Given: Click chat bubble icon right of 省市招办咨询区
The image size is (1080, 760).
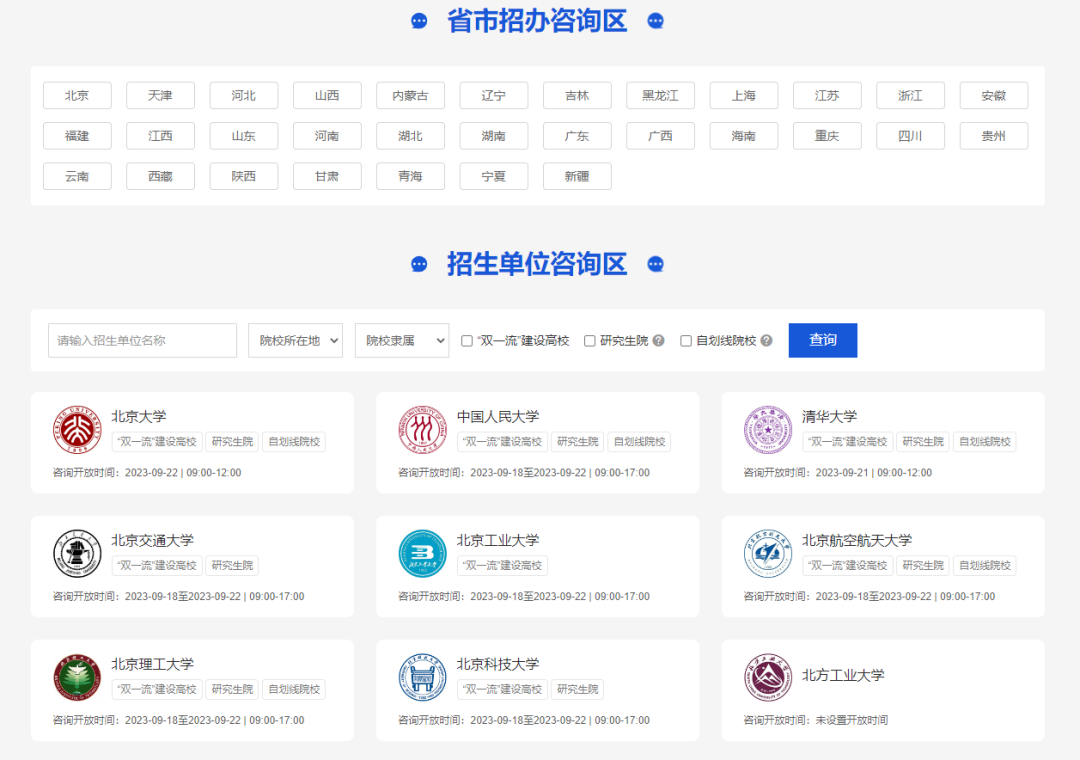Looking at the screenshot, I should [x=656, y=21].
